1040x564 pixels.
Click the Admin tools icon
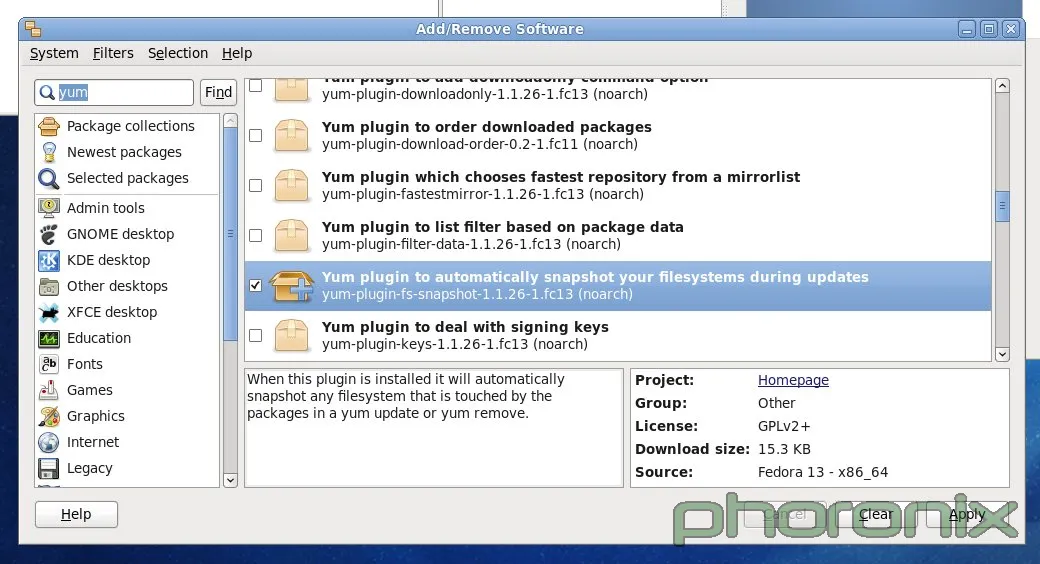[49, 208]
